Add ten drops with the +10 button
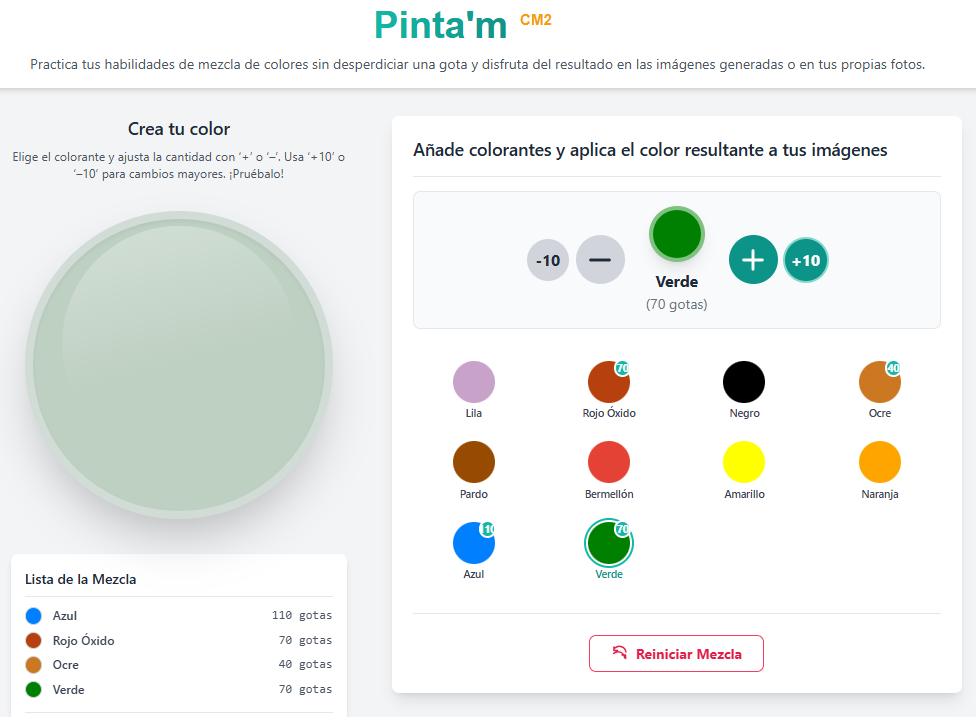976x717 pixels. [806, 261]
